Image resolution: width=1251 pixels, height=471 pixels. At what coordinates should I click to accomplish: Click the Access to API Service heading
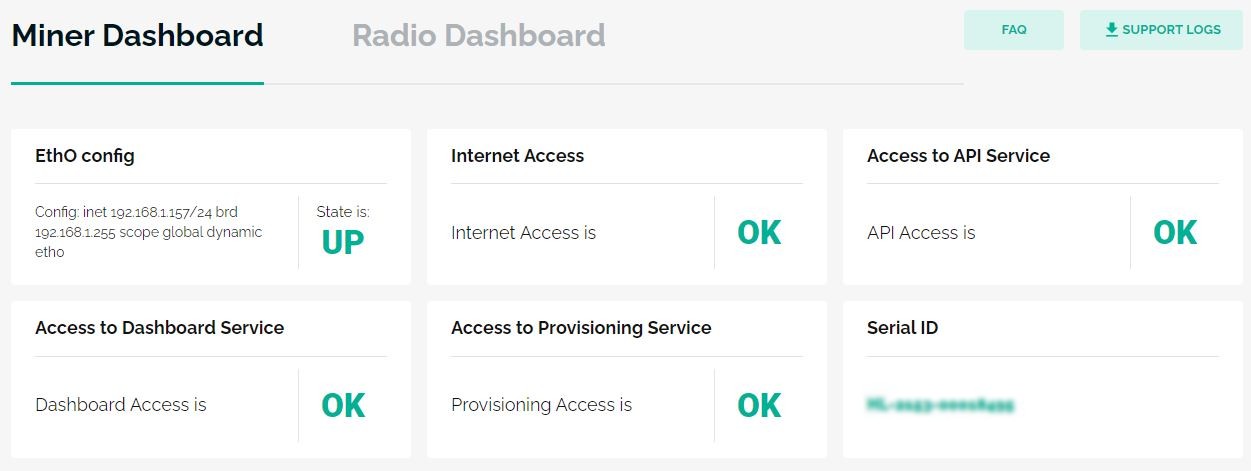958,156
